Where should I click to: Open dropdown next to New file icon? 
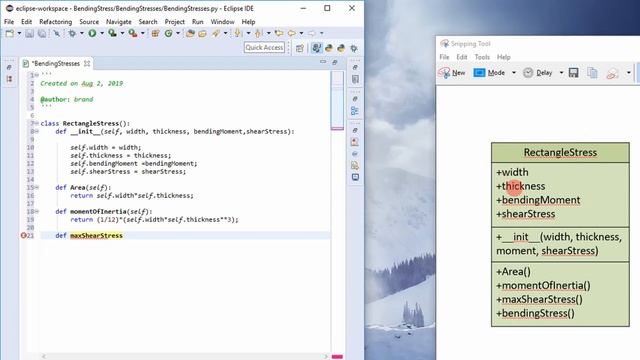[x=19, y=33]
